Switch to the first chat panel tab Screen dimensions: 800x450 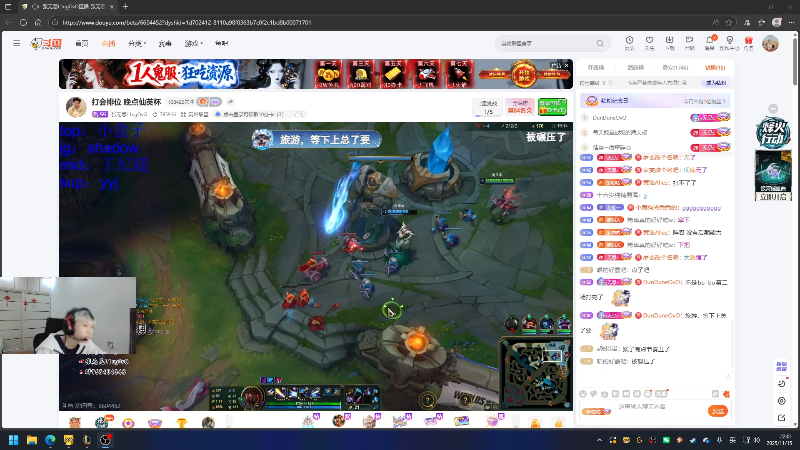596,67
